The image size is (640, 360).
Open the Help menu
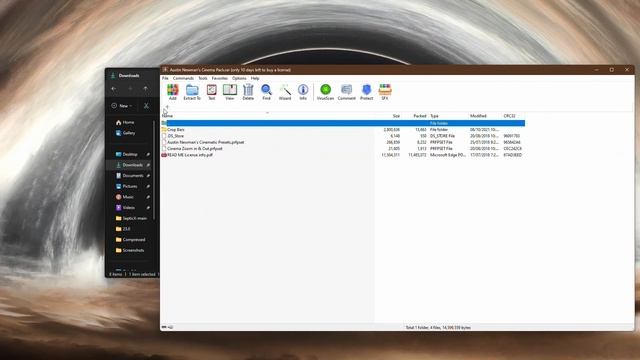pyautogui.click(x=255, y=78)
